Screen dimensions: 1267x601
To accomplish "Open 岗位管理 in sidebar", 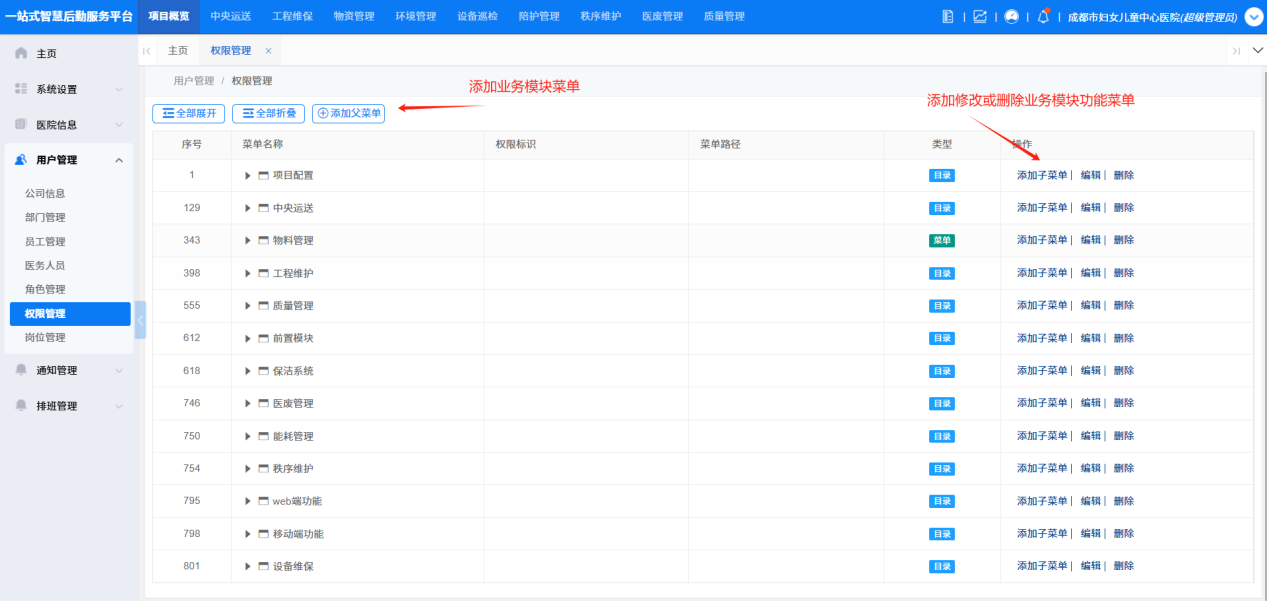I will (45, 338).
